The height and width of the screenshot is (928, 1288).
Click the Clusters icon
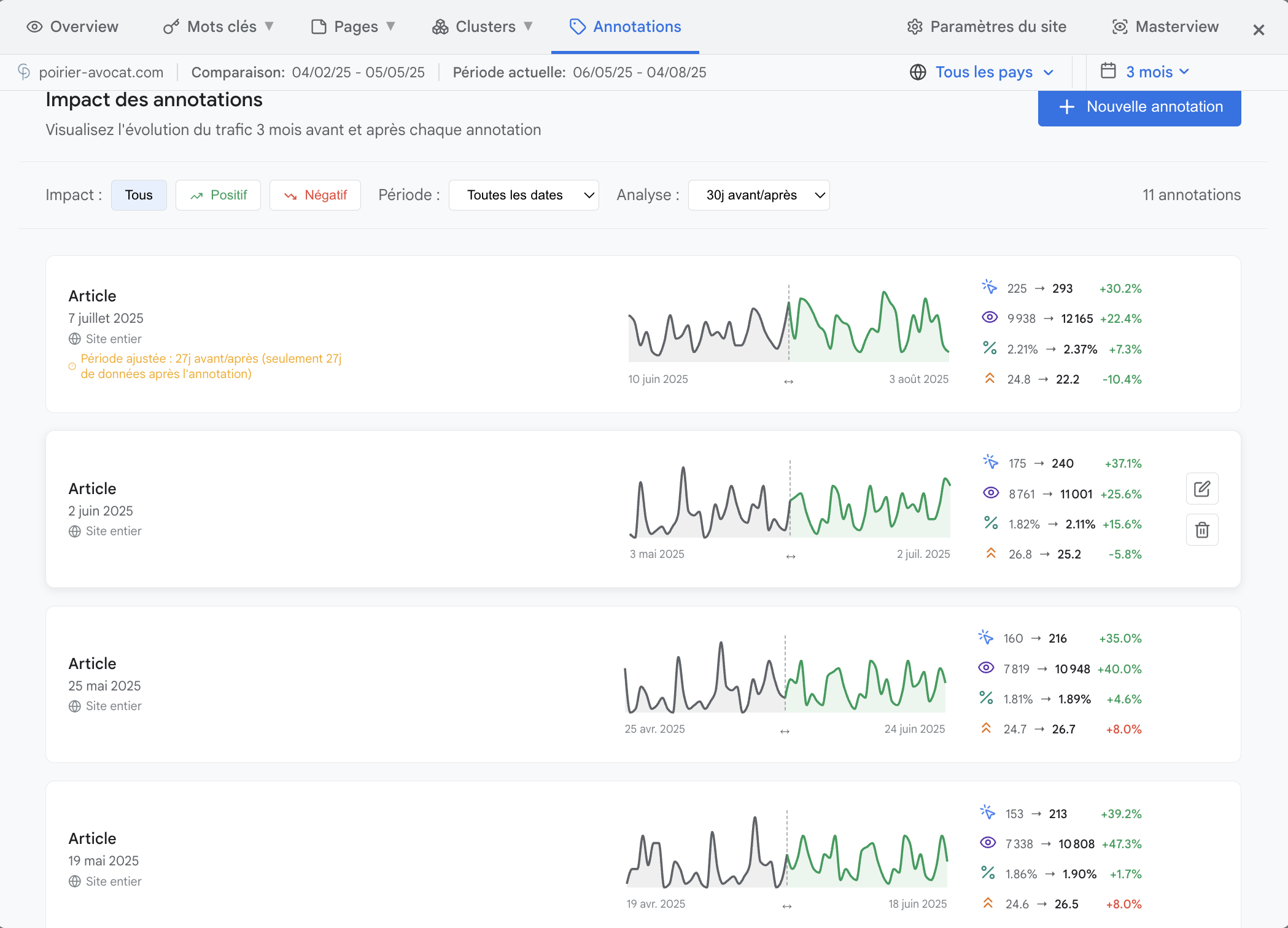tap(440, 27)
